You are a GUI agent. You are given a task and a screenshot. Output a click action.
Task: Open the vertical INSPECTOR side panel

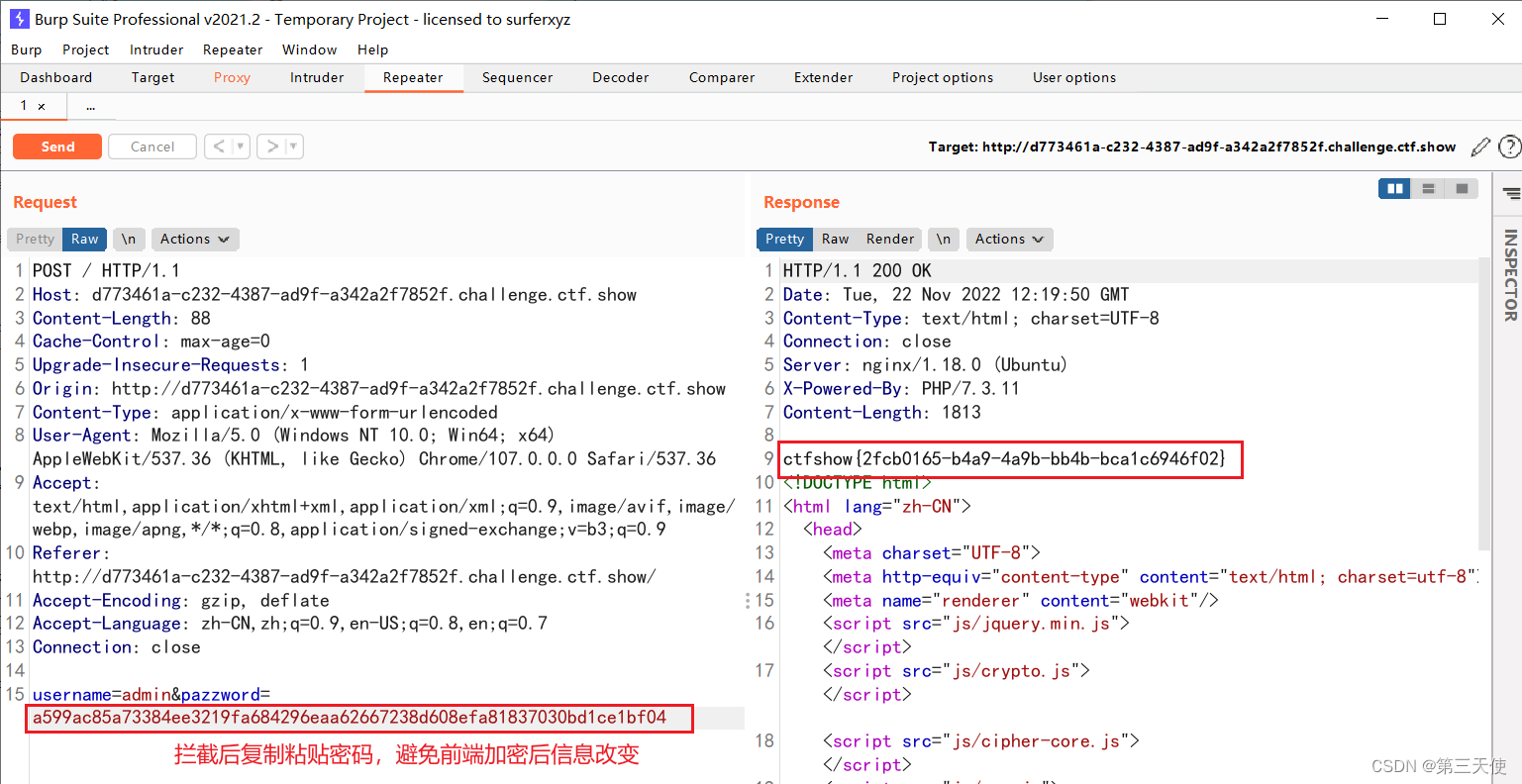point(1510,274)
